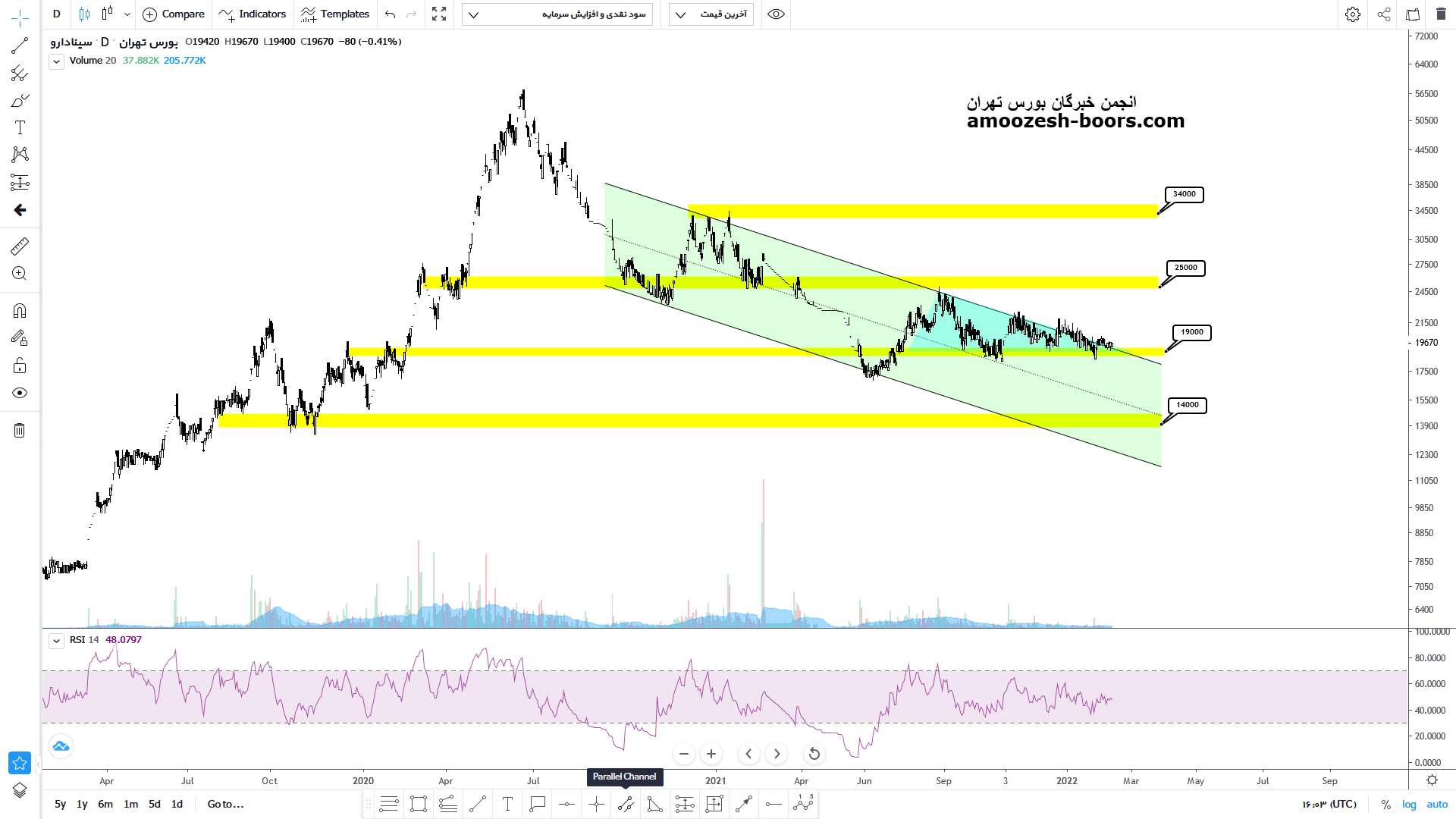Open the Indicators menu
The image size is (1456, 819).
pyautogui.click(x=253, y=14)
